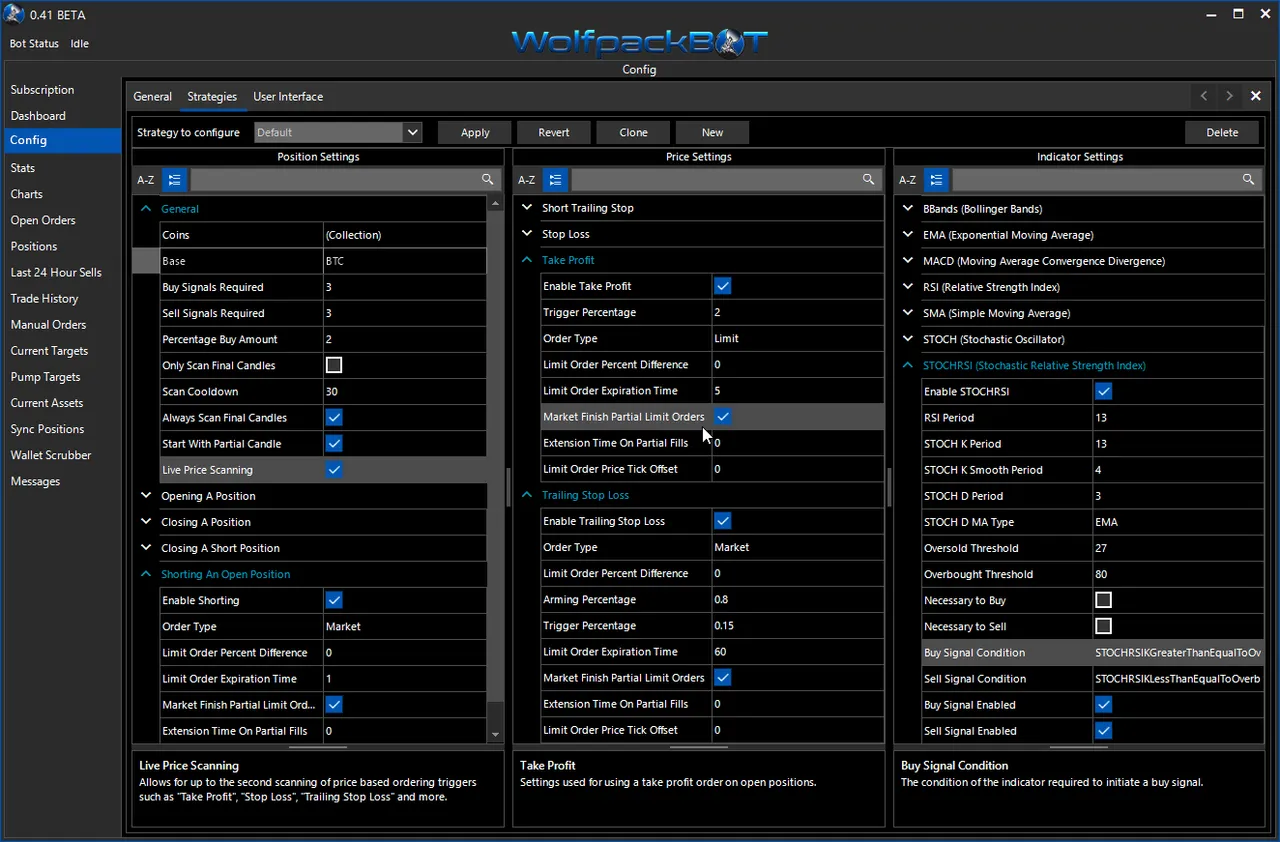Image resolution: width=1280 pixels, height=842 pixels.
Task: Expand MACD indicator section
Action: (x=908, y=261)
